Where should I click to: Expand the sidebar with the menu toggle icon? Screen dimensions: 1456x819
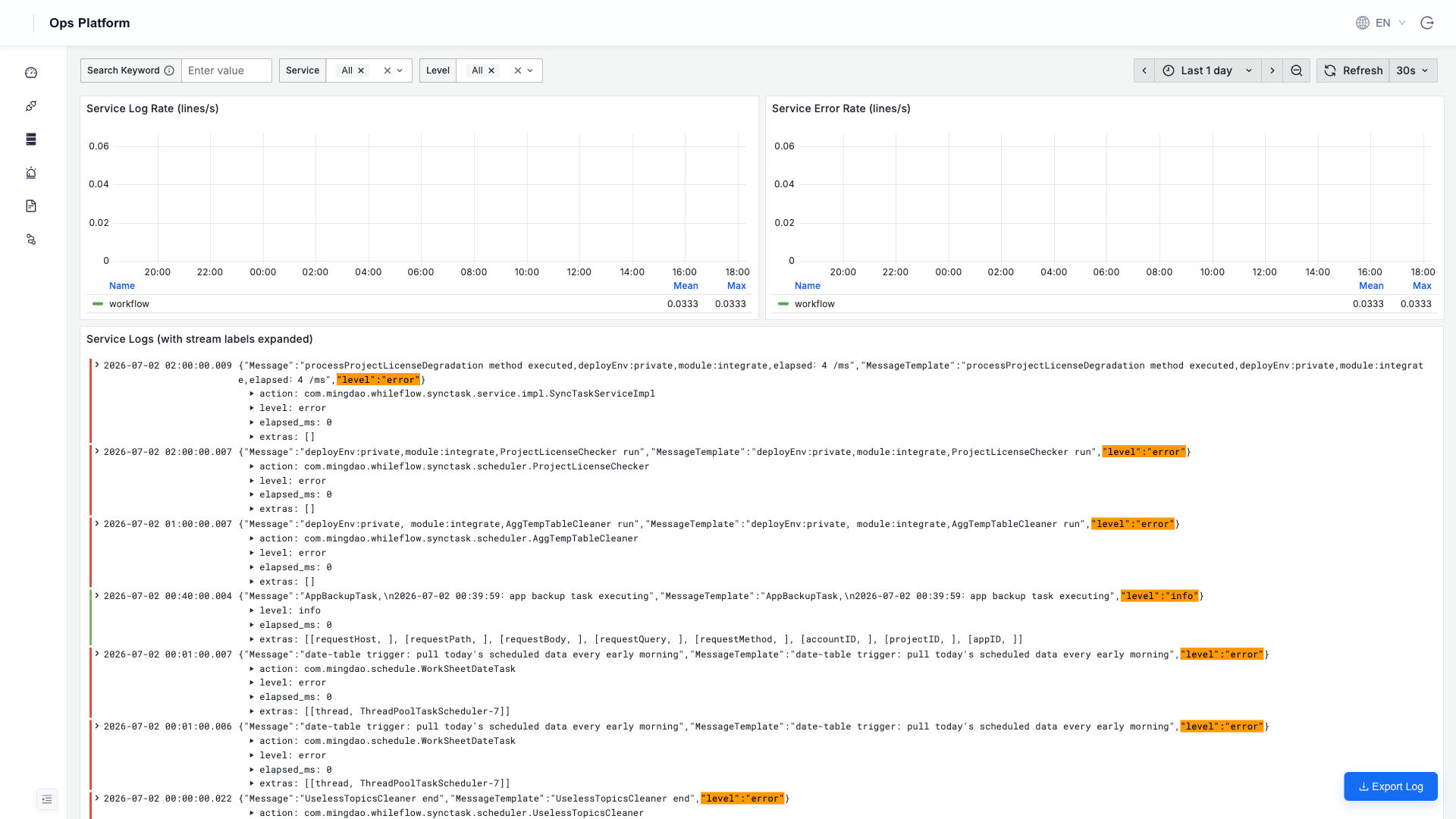[47, 799]
